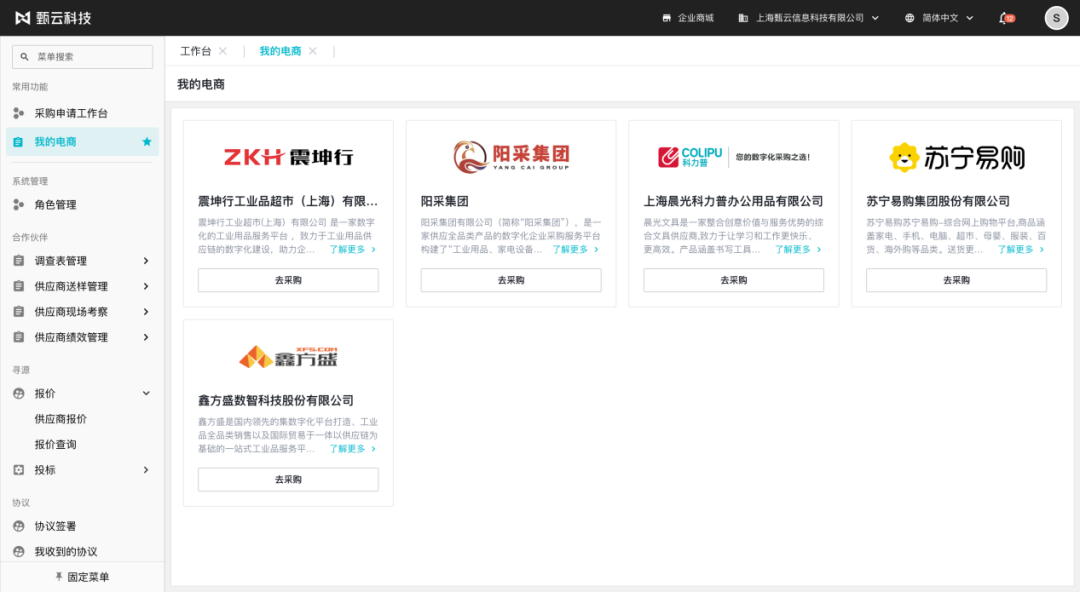Open the notification bell
This screenshot has height=592, width=1080.
[1005, 18]
